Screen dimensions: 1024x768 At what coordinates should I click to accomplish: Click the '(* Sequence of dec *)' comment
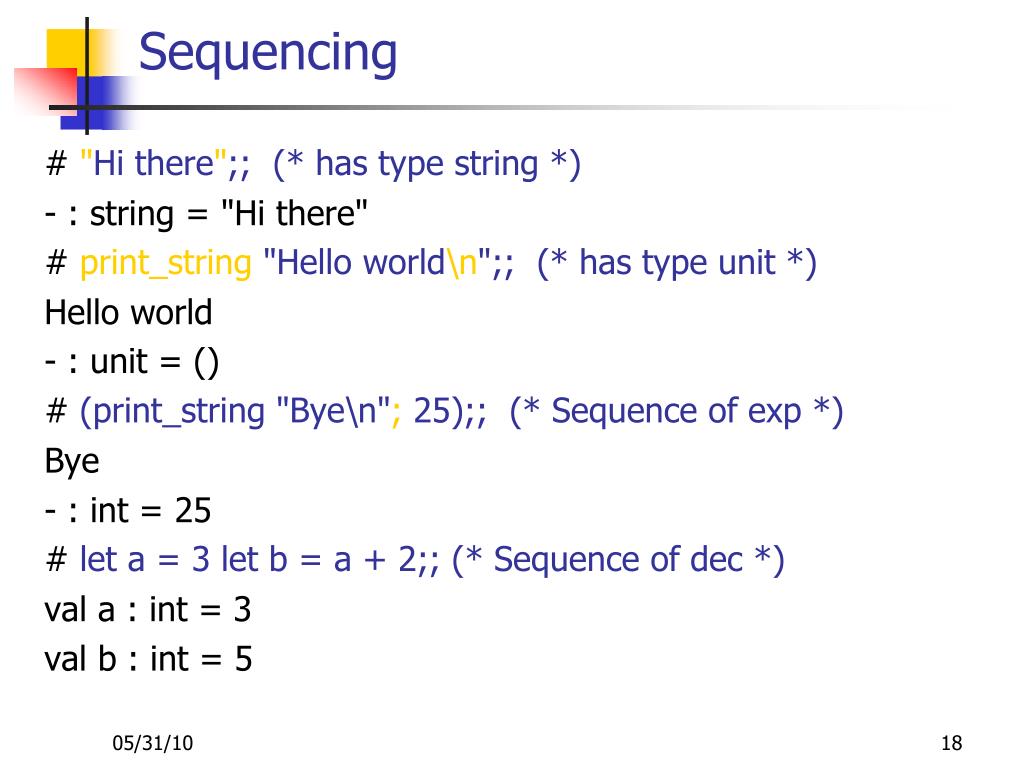[618, 560]
